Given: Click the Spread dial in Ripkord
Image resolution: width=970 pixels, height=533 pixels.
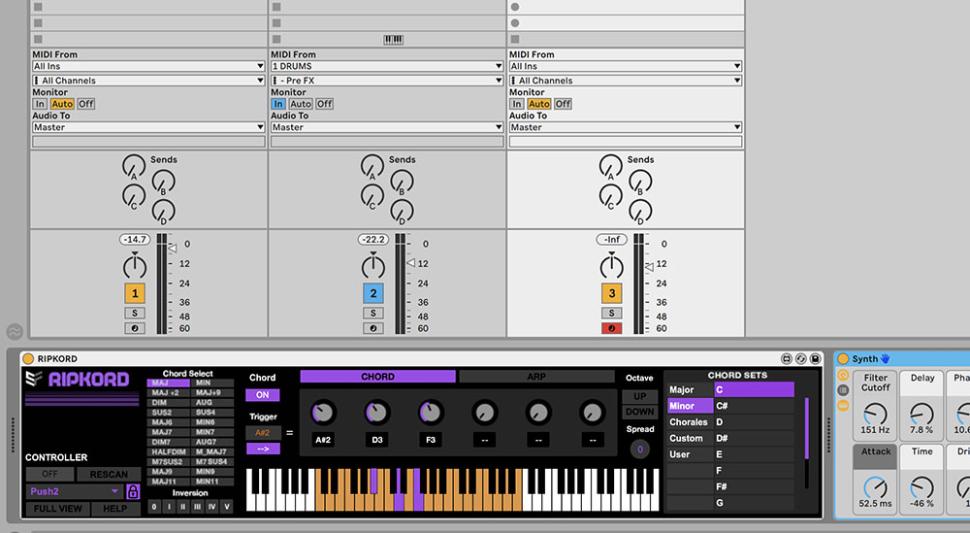Looking at the screenshot, I should 640,450.
